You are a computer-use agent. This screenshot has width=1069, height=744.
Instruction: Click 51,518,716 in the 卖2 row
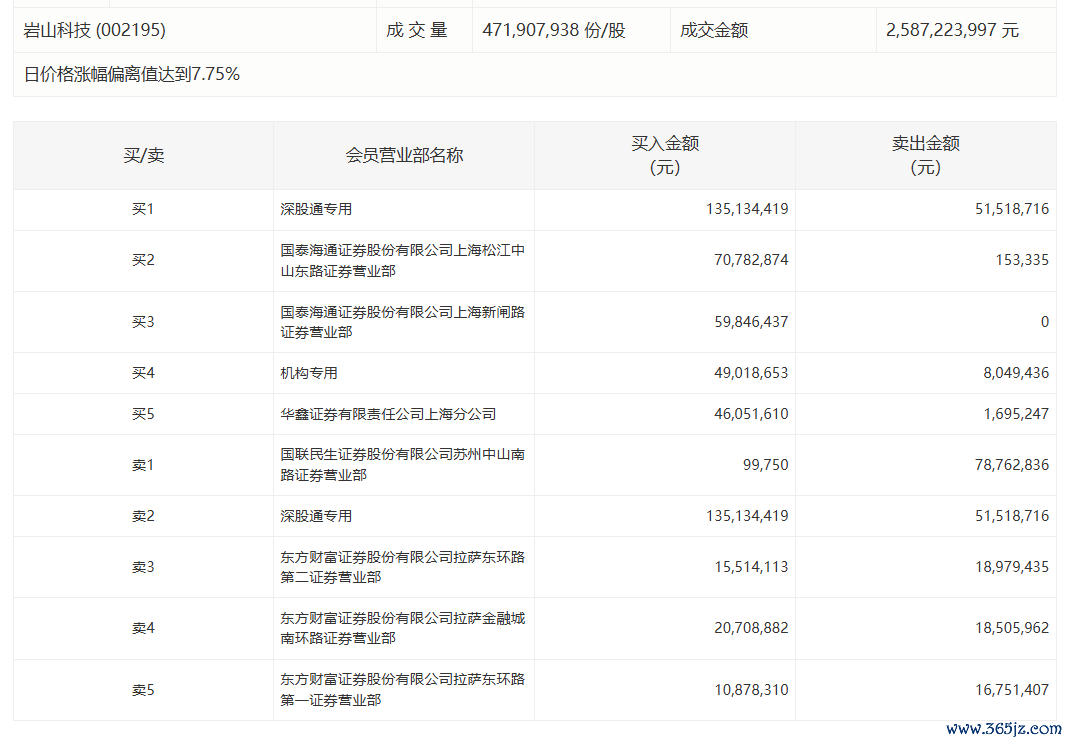click(1012, 516)
